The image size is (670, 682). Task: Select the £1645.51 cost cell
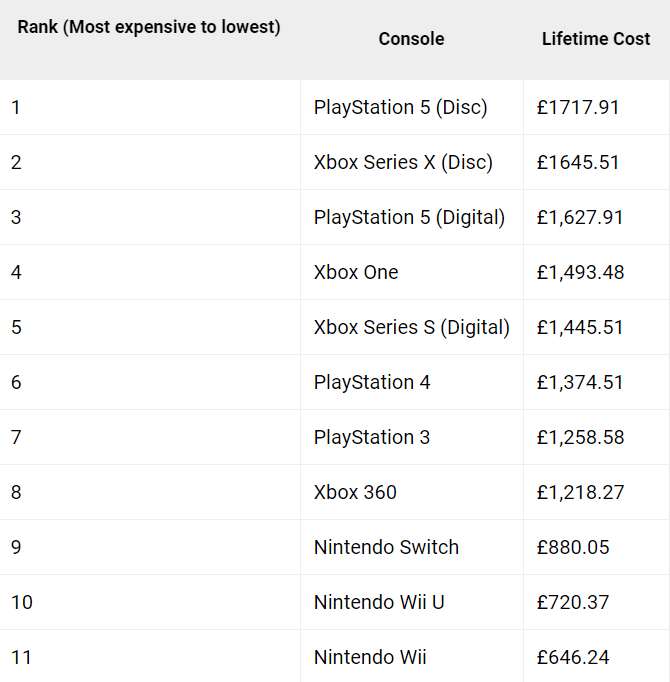(578, 162)
